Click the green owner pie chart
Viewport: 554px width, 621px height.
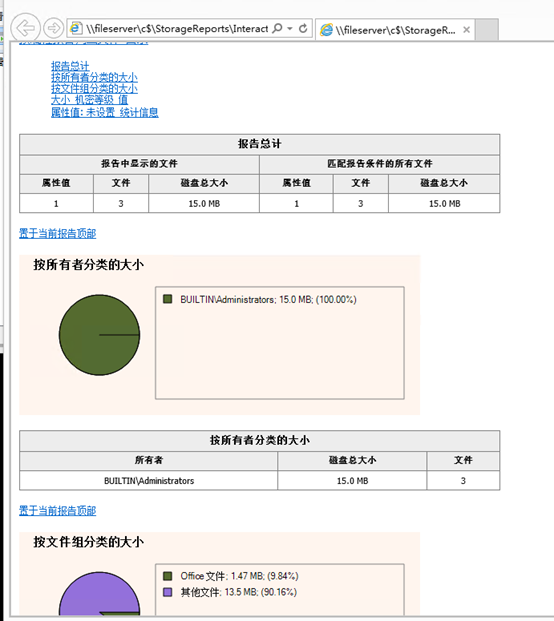[99, 335]
